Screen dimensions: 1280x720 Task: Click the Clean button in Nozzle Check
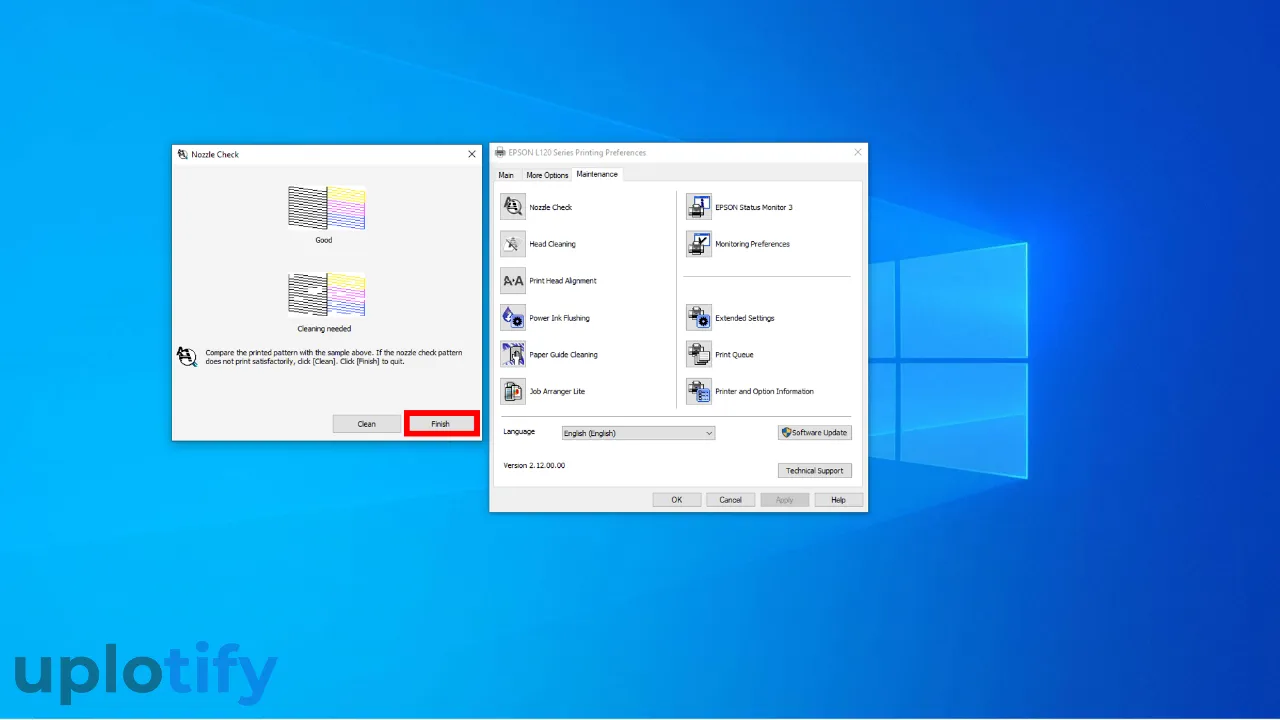coord(367,424)
